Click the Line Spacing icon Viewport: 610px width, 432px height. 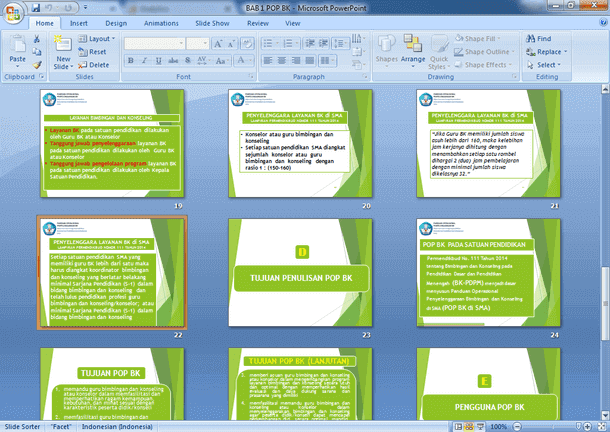click(x=338, y=43)
